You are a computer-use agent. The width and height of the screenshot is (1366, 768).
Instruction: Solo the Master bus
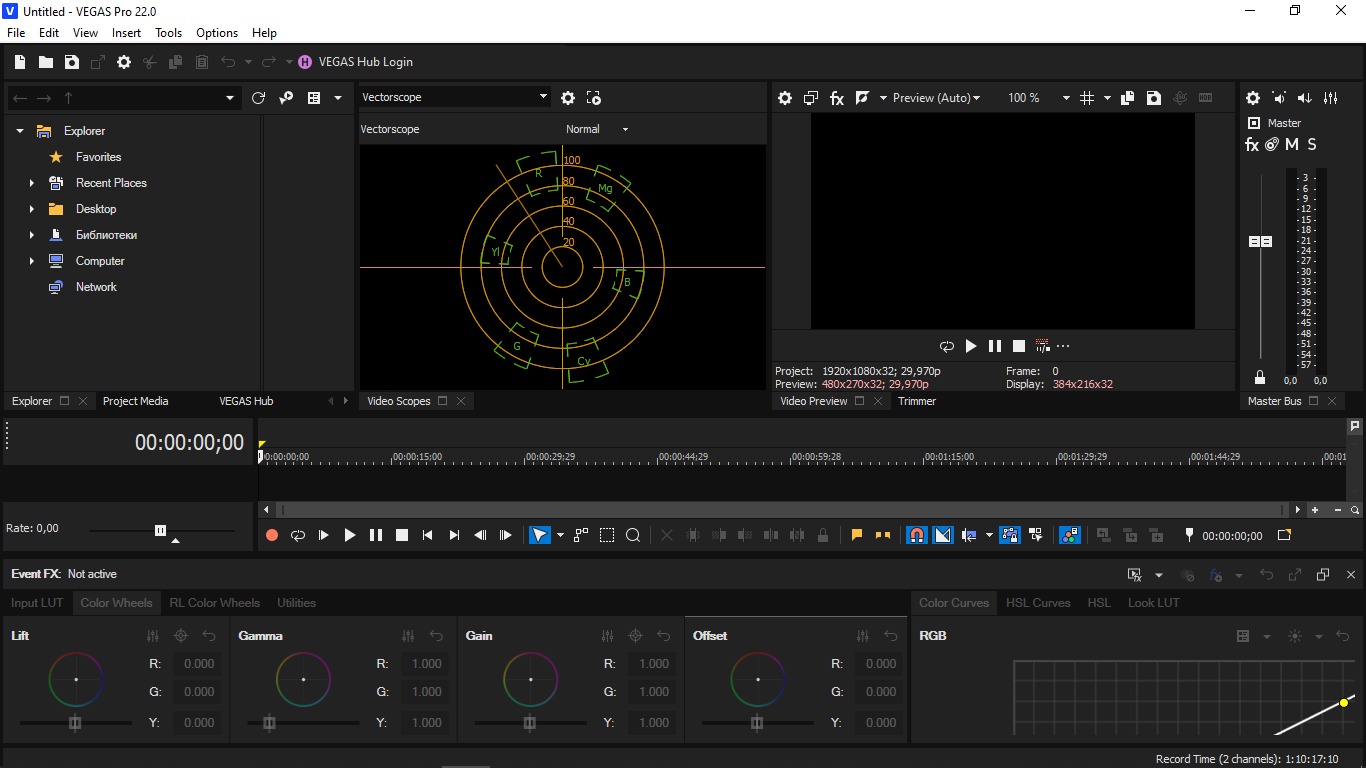click(1312, 144)
